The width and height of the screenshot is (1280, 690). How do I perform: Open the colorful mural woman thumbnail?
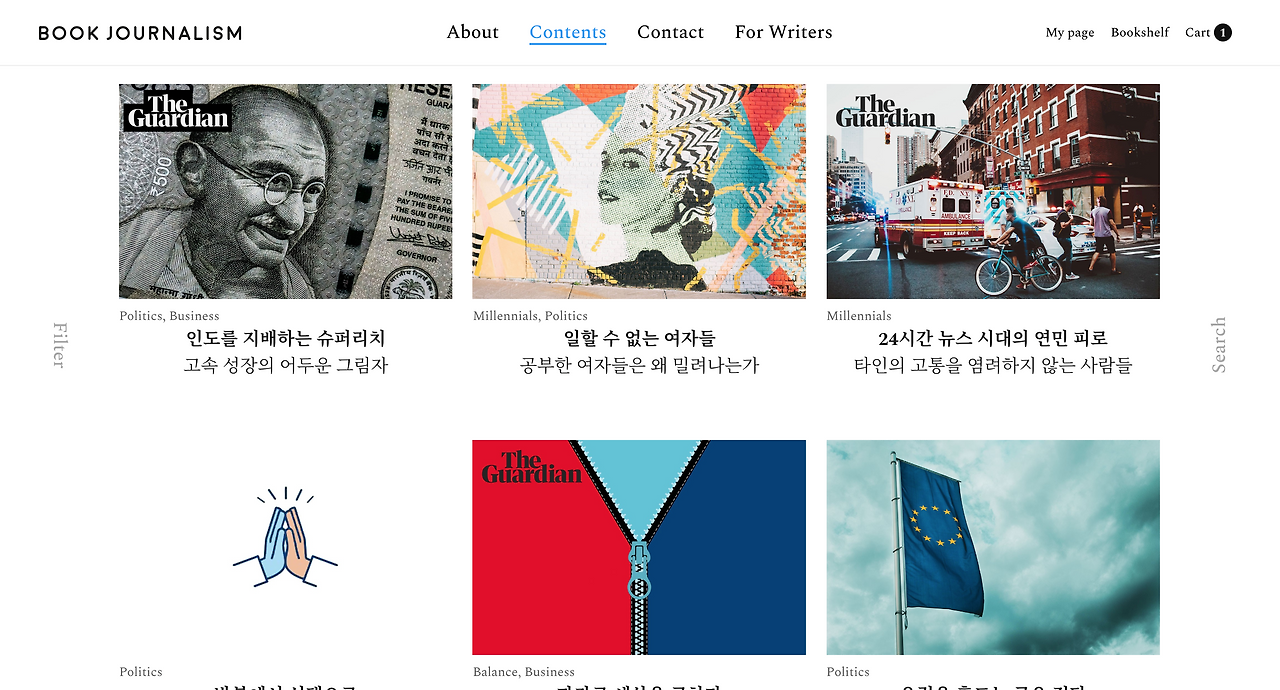click(x=639, y=191)
